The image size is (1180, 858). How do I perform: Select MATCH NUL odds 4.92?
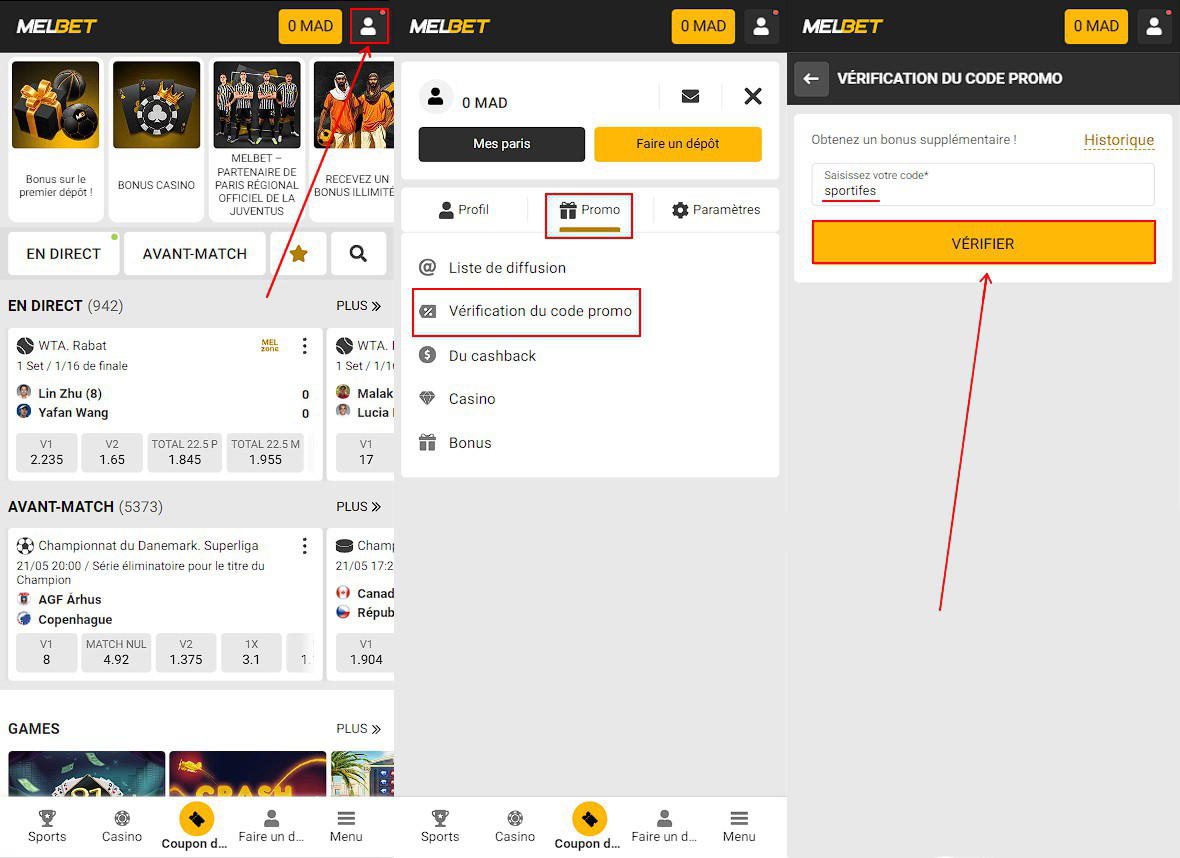point(116,653)
